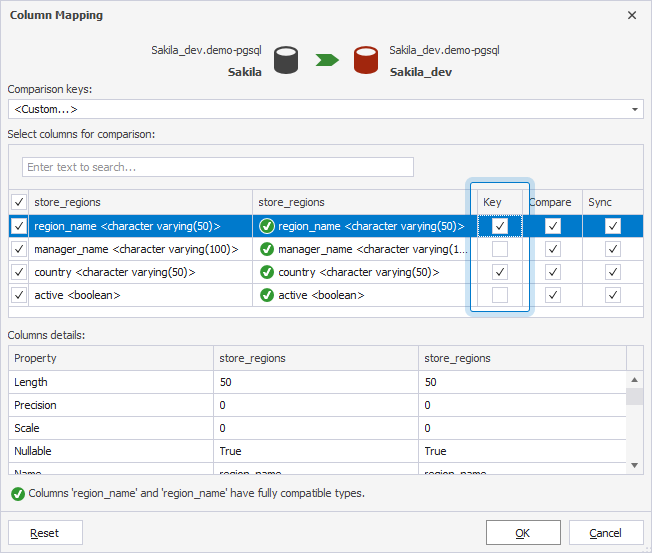Click target column text country <character varying(50)>
The image size is (652, 553).
pos(358,272)
